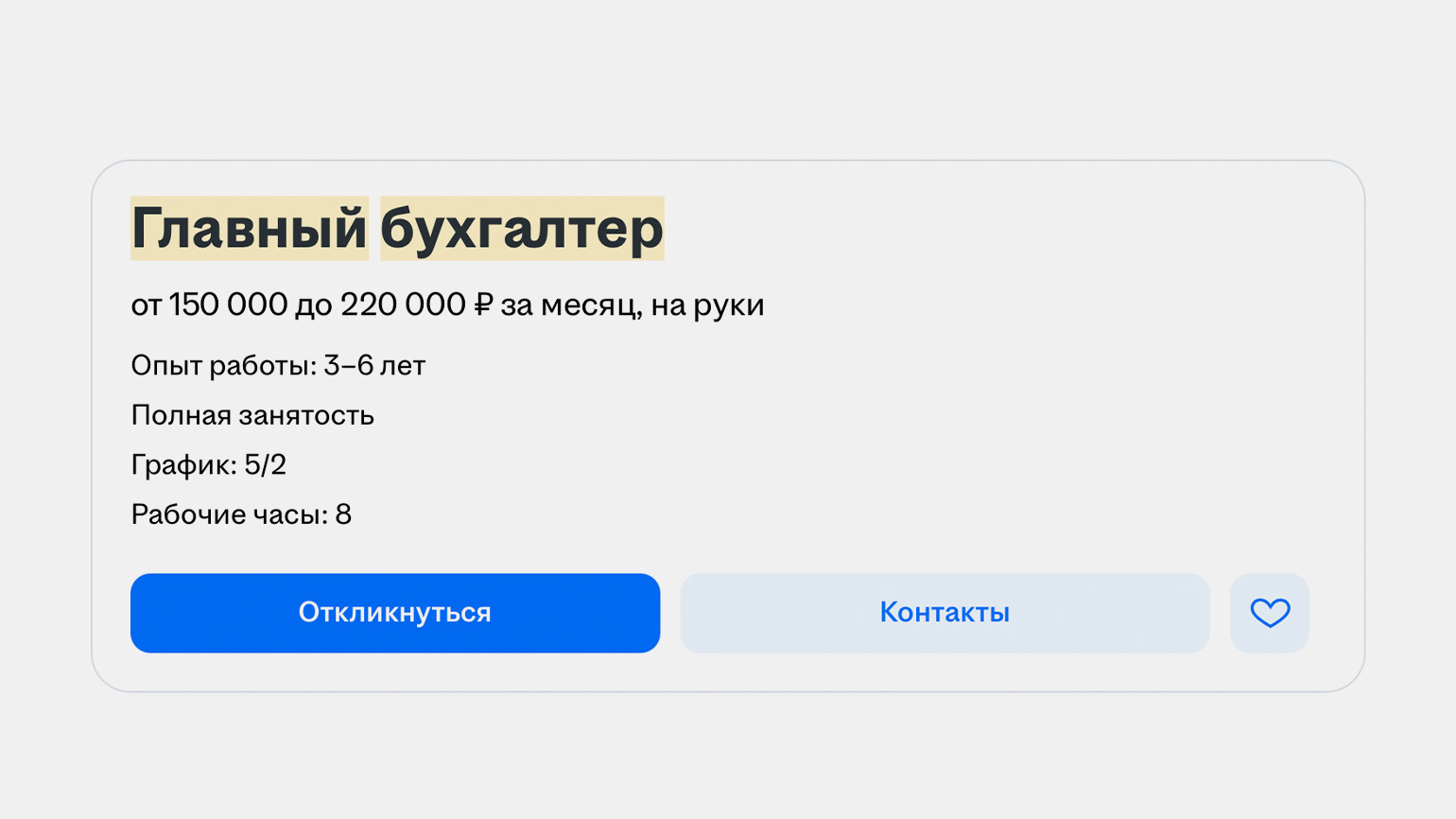
Task: Click the График label
Action: click(183, 465)
